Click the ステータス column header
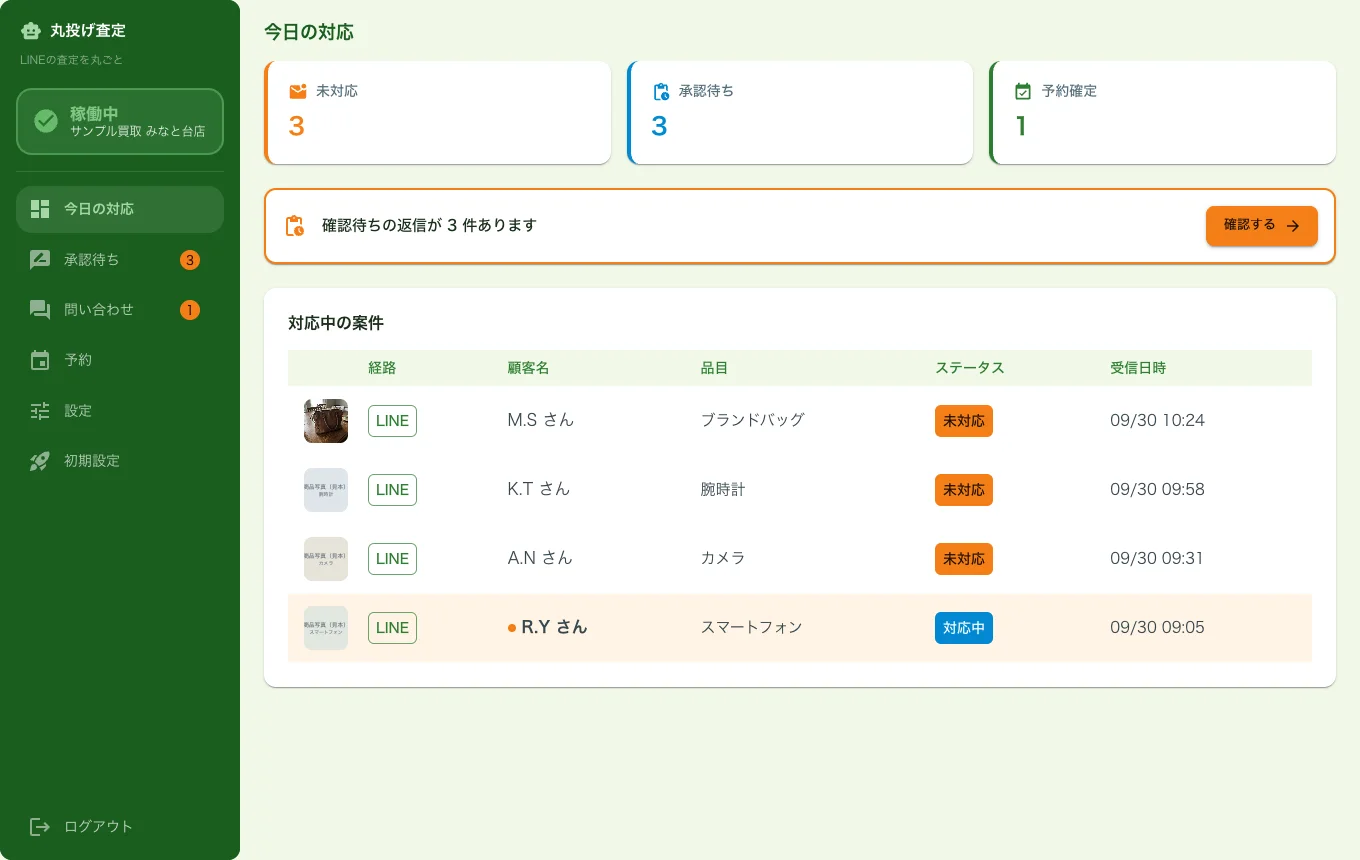 tap(970, 368)
